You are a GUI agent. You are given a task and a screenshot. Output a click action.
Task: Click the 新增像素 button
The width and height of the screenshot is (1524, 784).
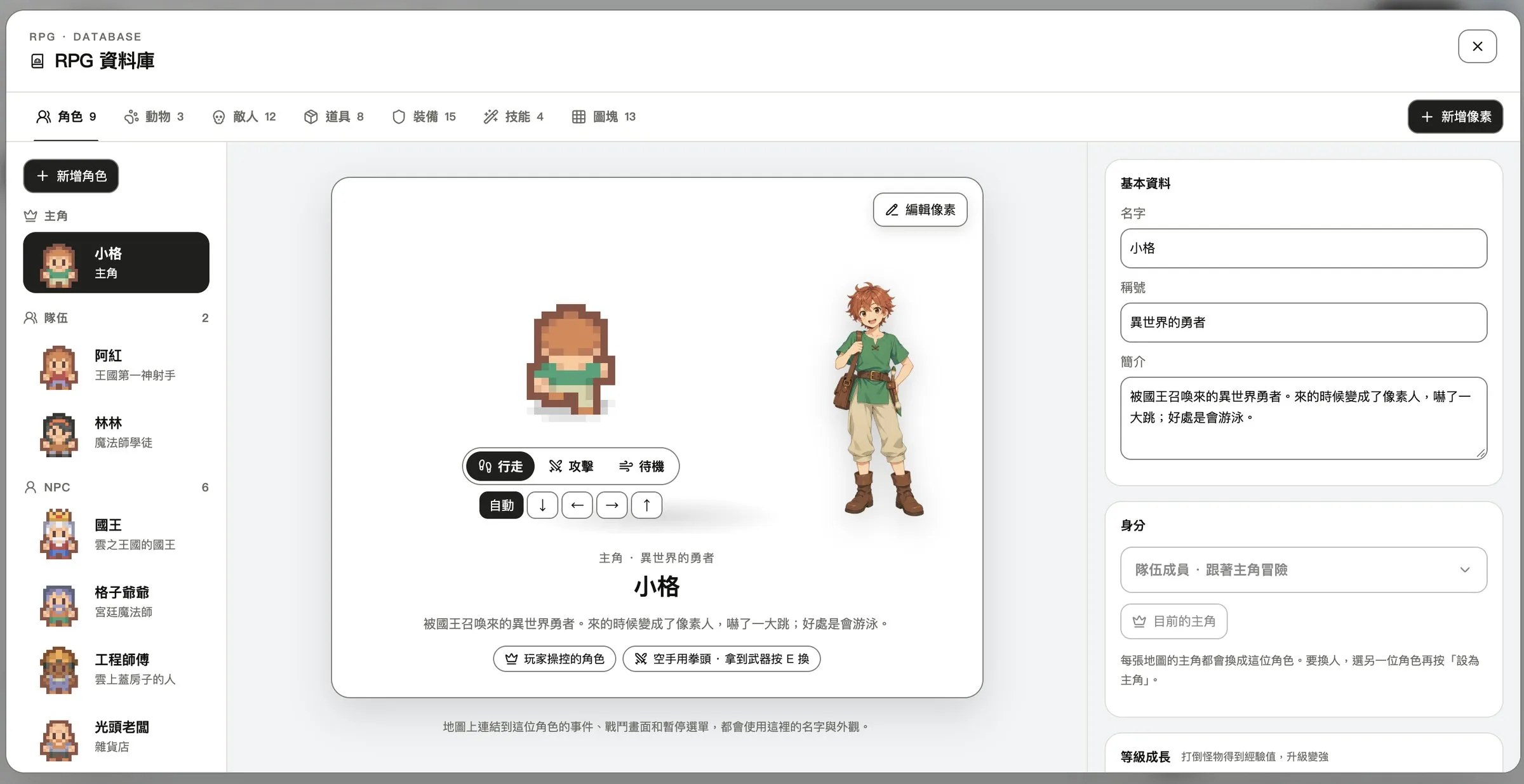pos(1455,116)
